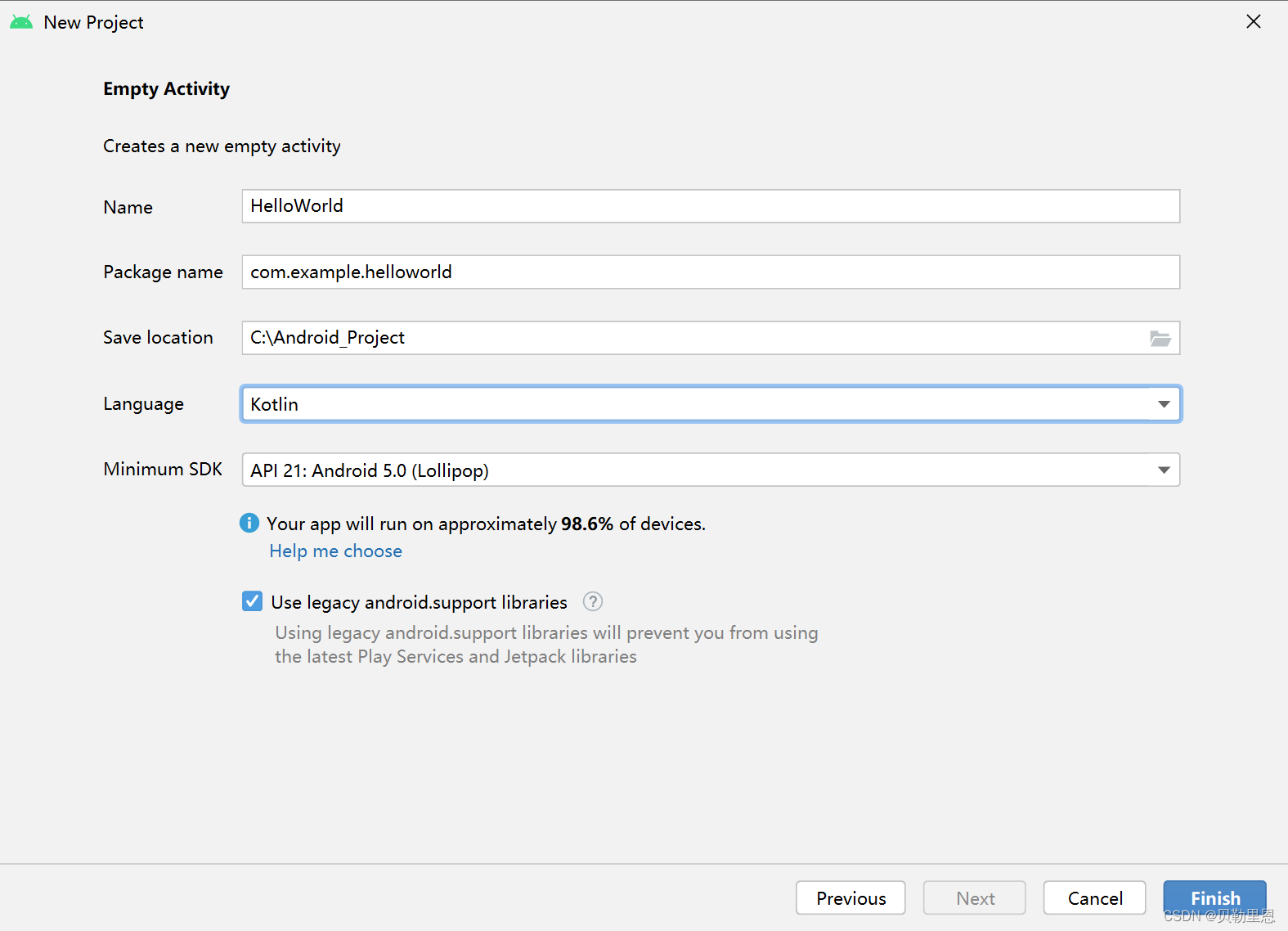Viewport: 1288px width, 931px height.
Task: Click the Package name input field
Action: pos(711,272)
